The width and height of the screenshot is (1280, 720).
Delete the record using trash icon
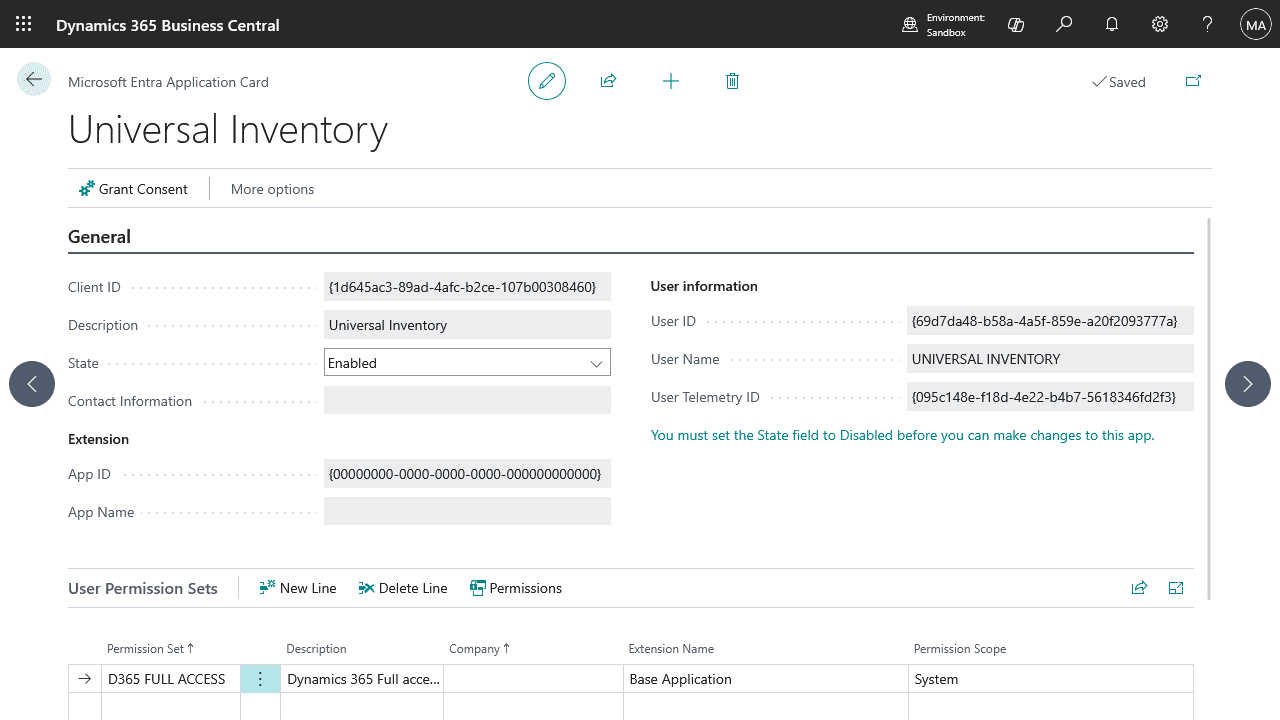pyautogui.click(x=732, y=81)
